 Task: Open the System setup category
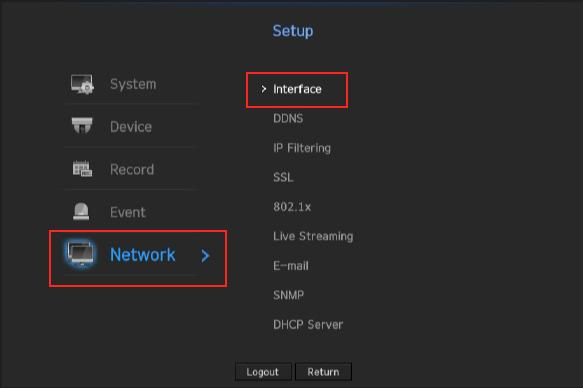[133, 84]
